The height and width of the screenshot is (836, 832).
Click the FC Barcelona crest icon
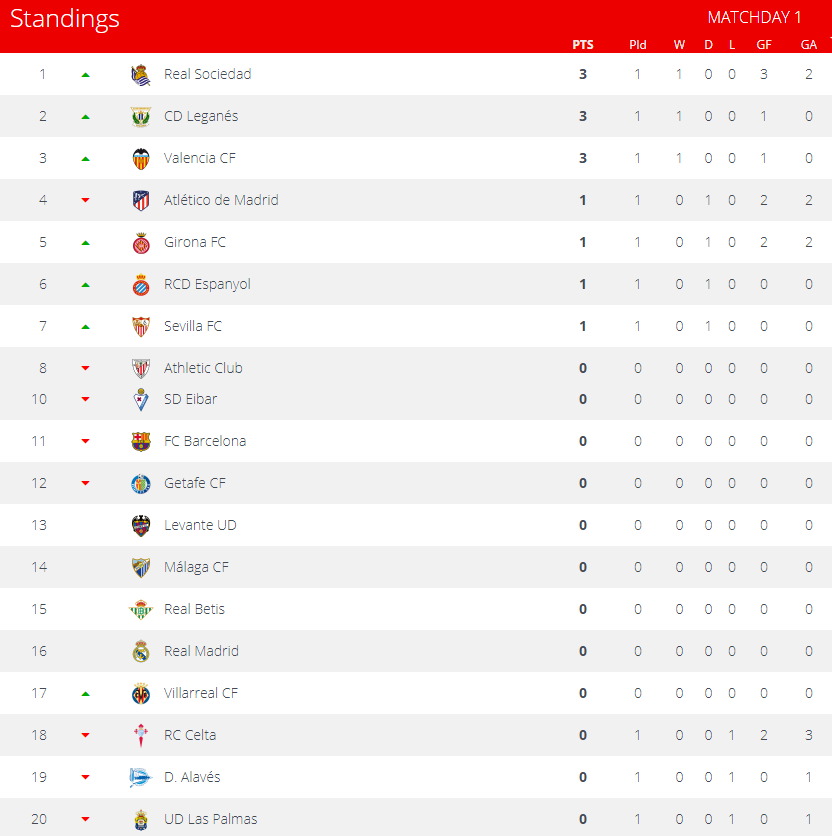(x=141, y=442)
